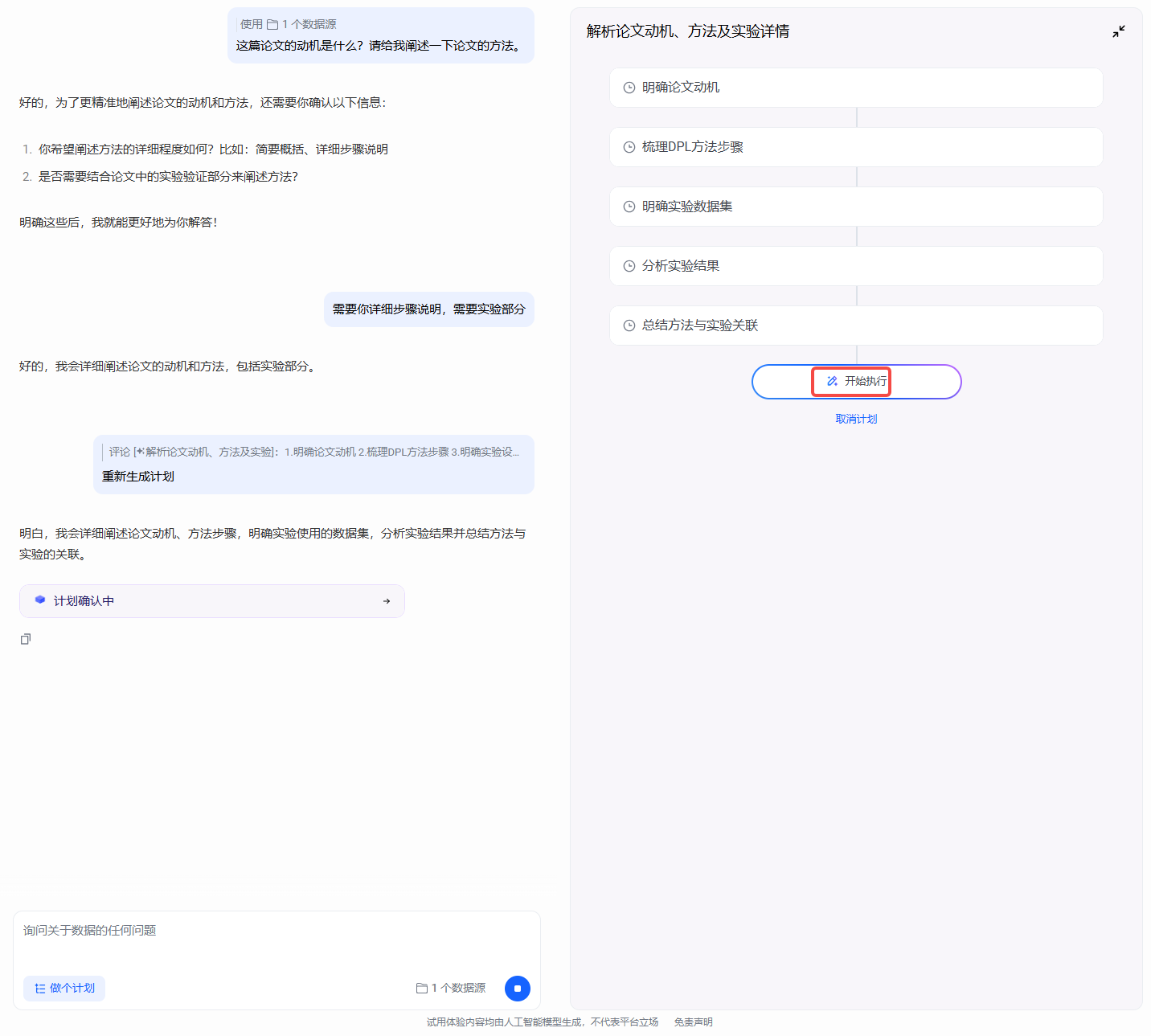Image resolution: width=1151 pixels, height=1036 pixels.
Task: Click clock icon beside 明确论文动机
Action: [629, 88]
